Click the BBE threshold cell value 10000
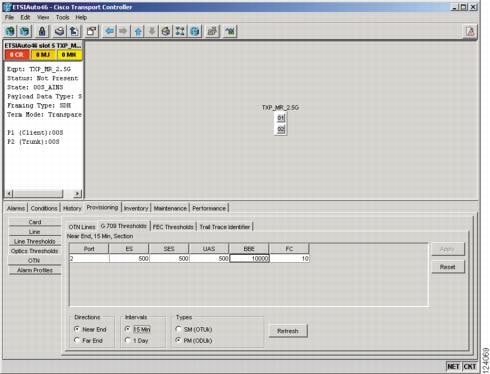The image size is (490, 374). point(249,259)
